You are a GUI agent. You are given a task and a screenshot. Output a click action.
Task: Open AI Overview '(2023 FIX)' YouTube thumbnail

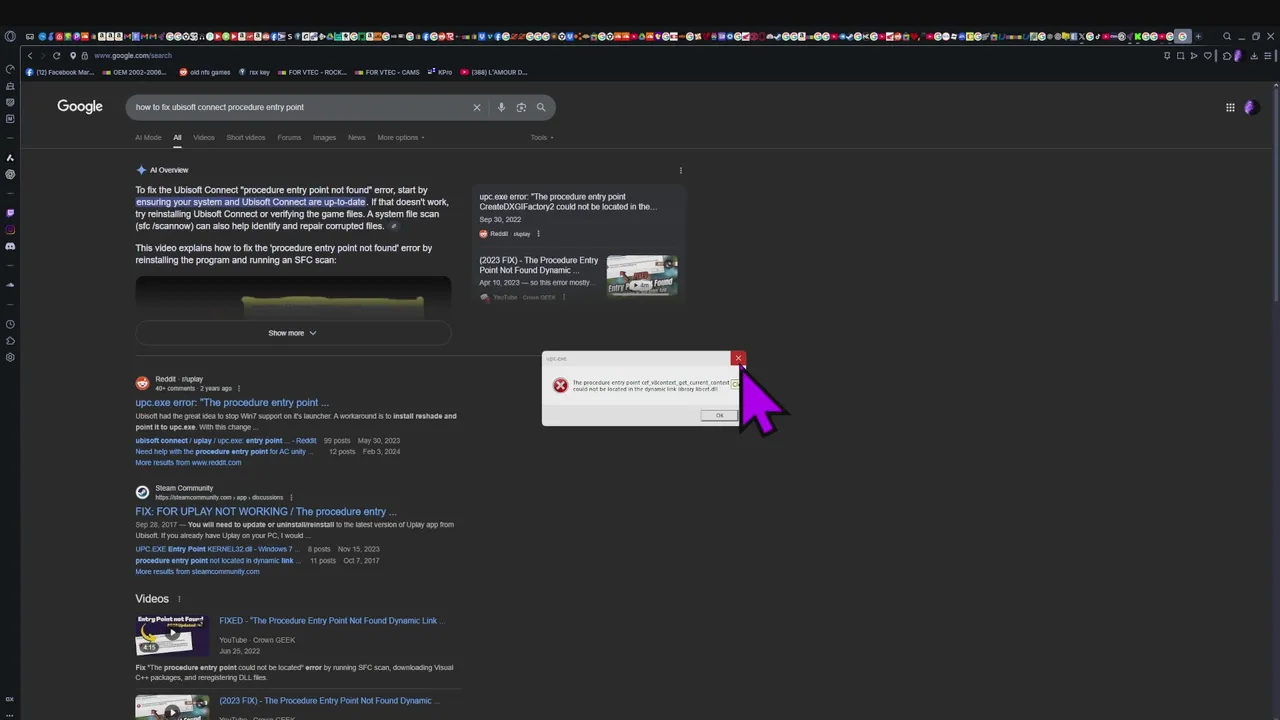click(642, 275)
